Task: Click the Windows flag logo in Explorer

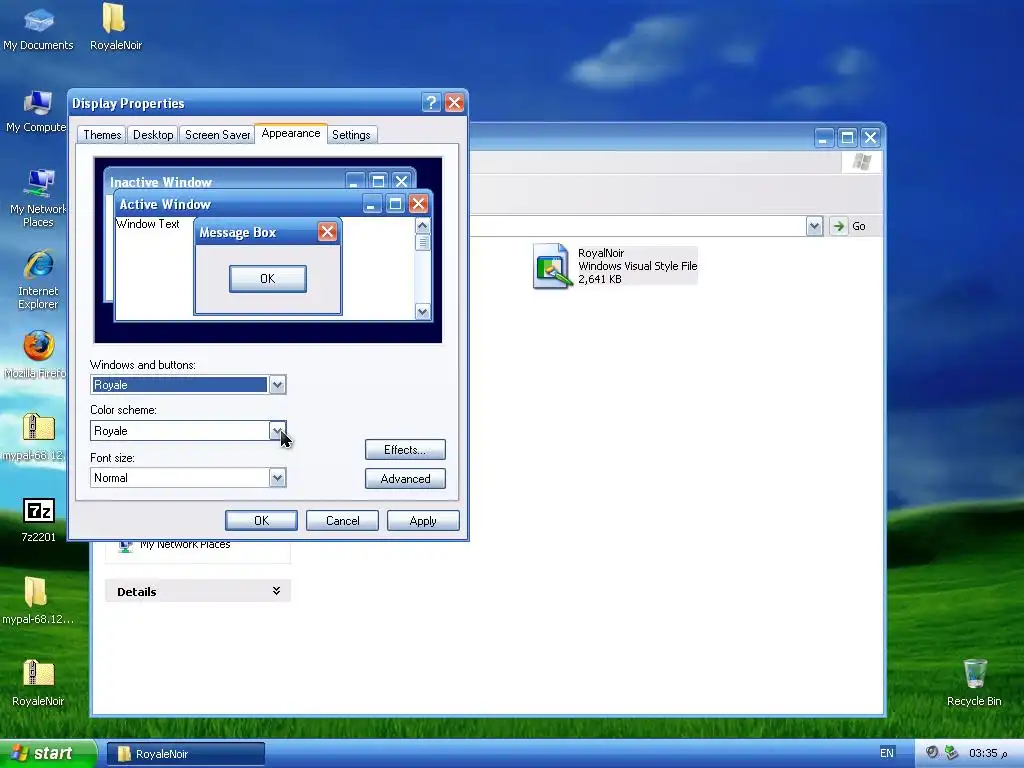Action: click(861, 162)
